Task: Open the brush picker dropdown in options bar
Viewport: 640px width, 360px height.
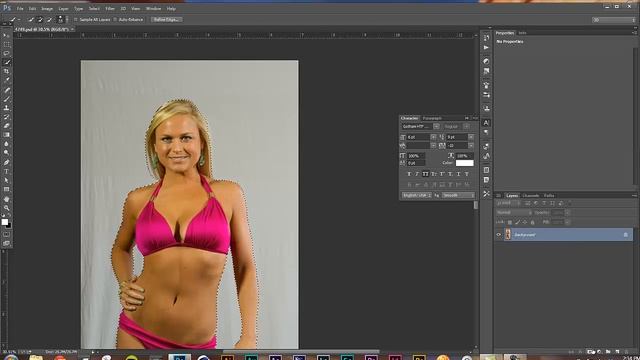Action: pos(67,20)
